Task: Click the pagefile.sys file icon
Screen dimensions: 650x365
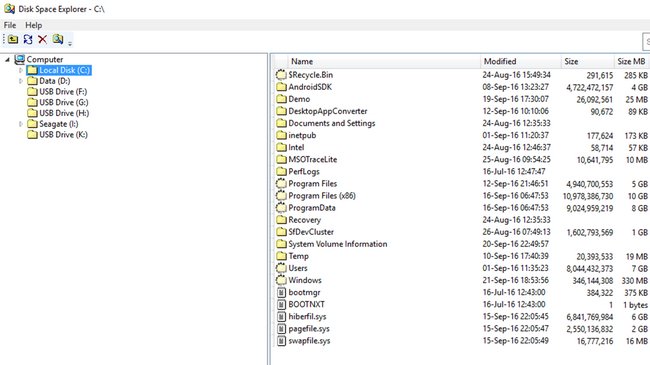Action: pyautogui.click(x=281, y=328)
